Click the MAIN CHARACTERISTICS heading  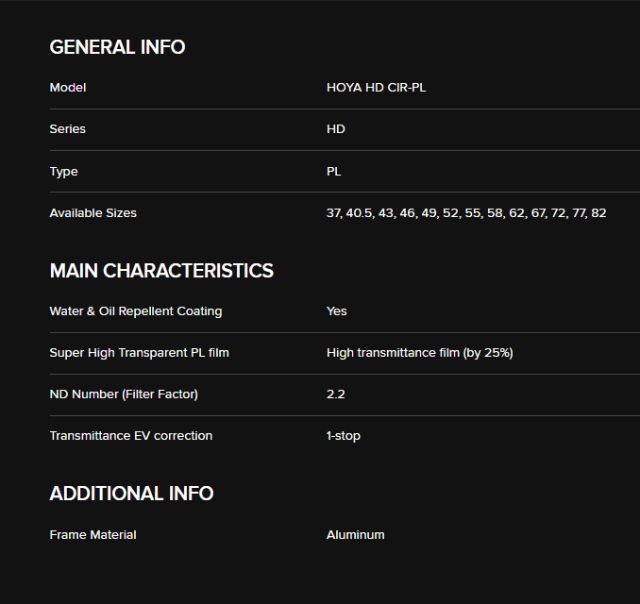click(x=161, y=271)
